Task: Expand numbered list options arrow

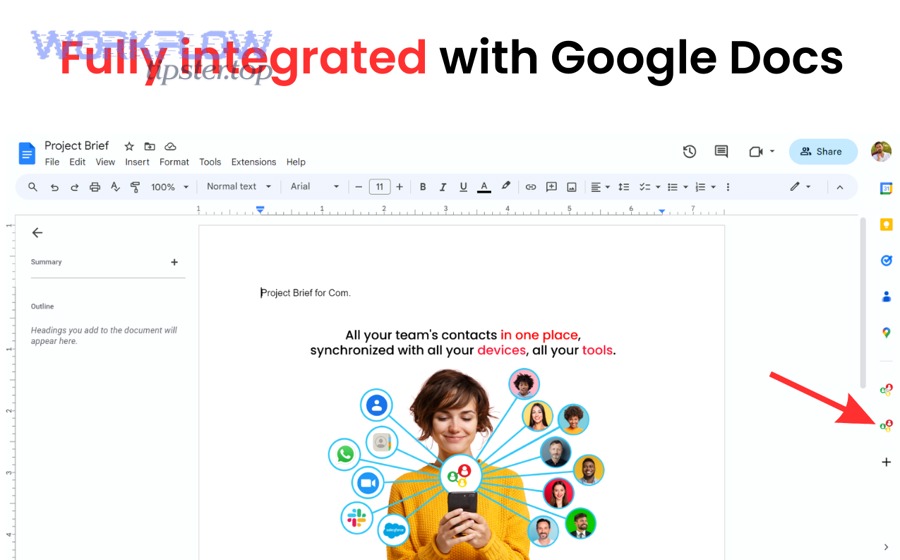Action: click(x=713, y=187)
